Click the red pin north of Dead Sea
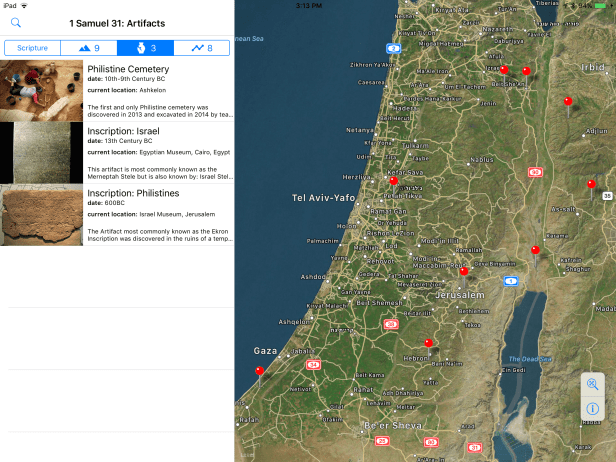Viewport: 616px width, 462px height. (535, 249)
